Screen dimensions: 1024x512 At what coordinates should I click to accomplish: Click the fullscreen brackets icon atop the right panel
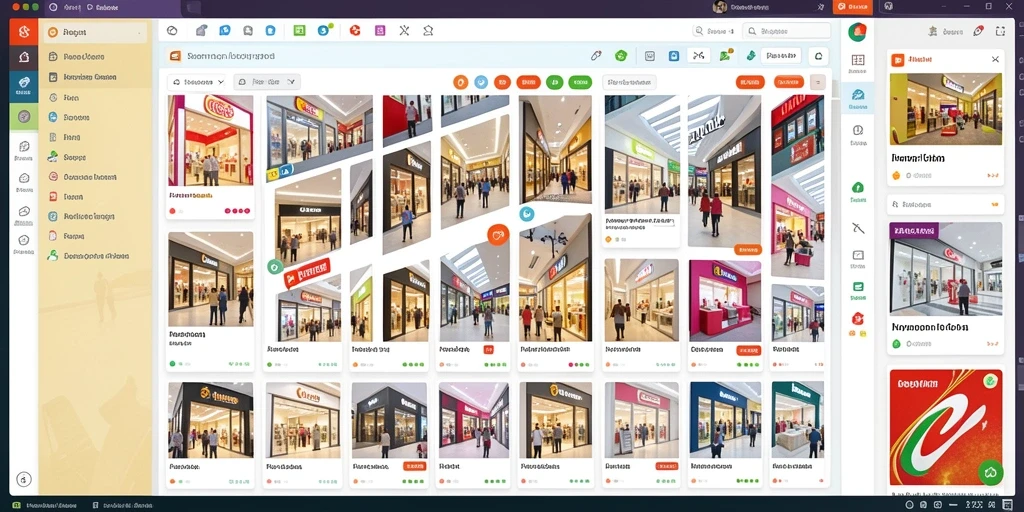[1000, 31]
